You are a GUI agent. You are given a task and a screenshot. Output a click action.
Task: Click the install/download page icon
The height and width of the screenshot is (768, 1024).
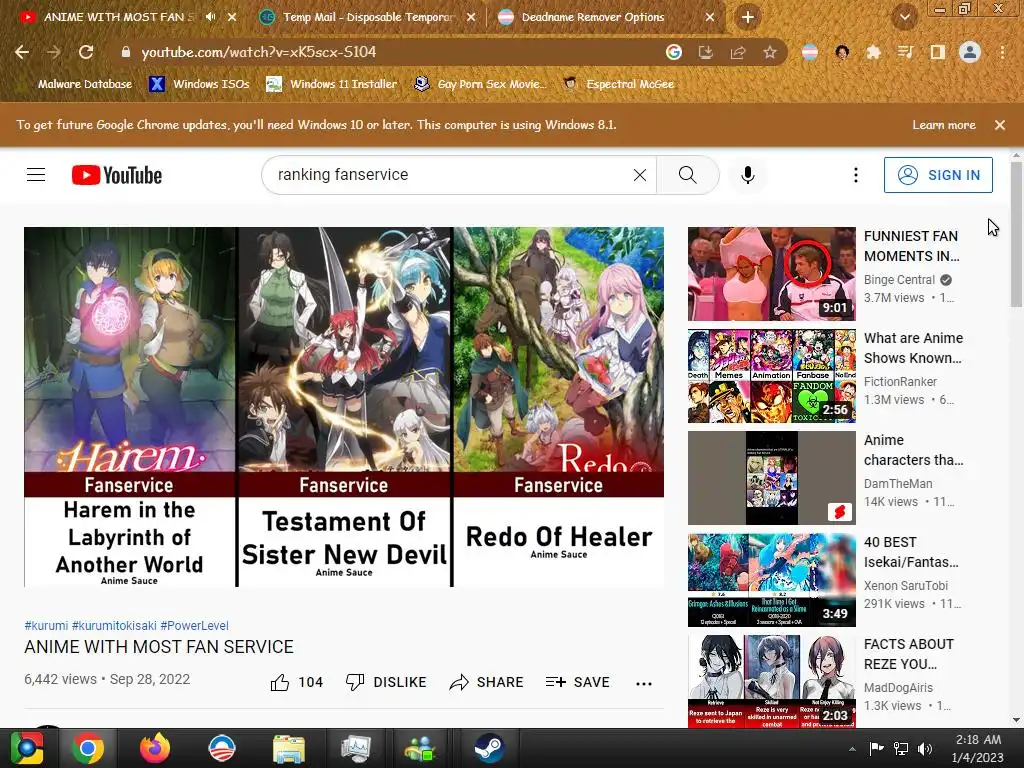point(705,52)
